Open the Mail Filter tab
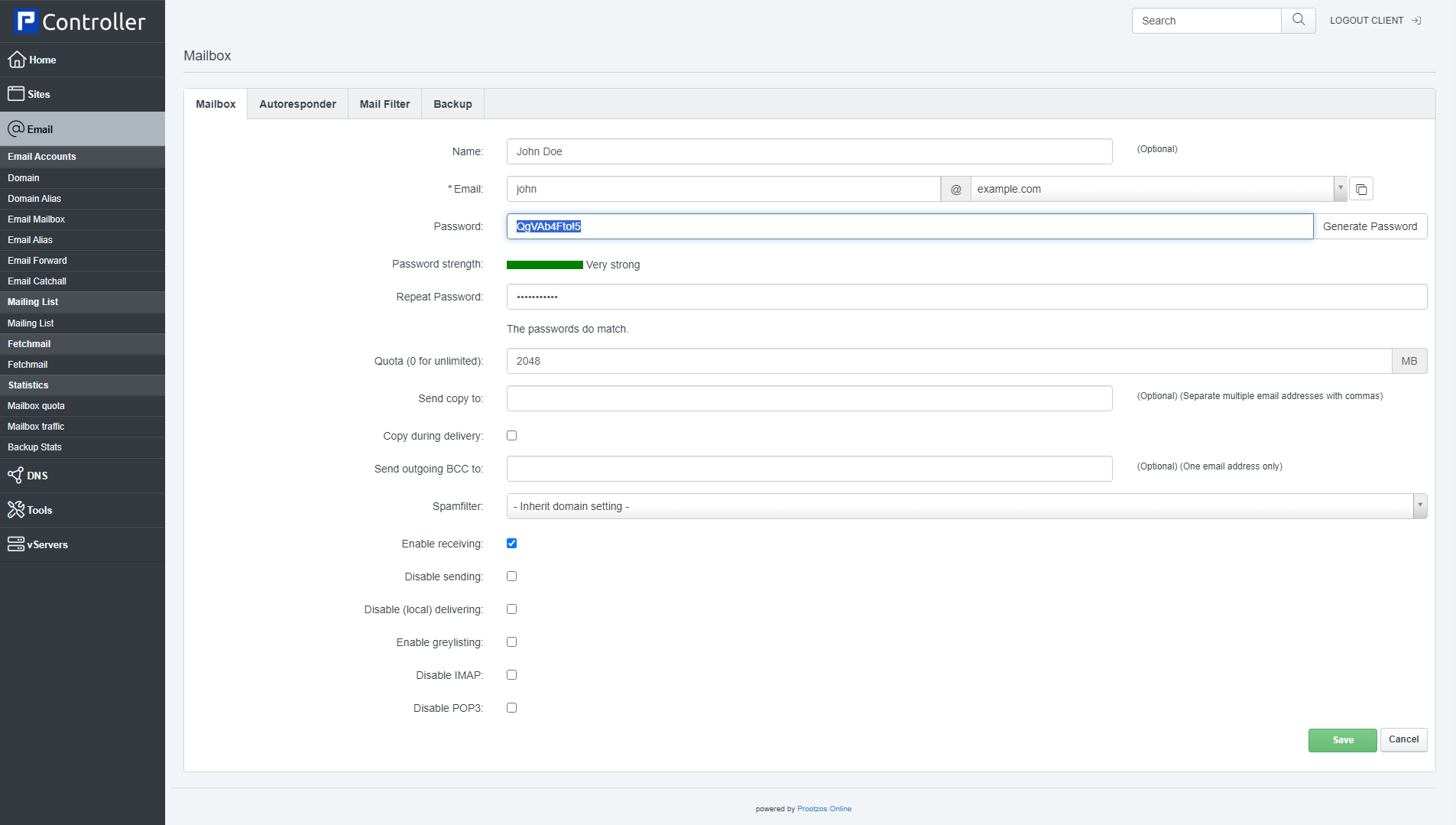Image resolution: width=1456 pixels, height=825 pixels. point(384,104)
